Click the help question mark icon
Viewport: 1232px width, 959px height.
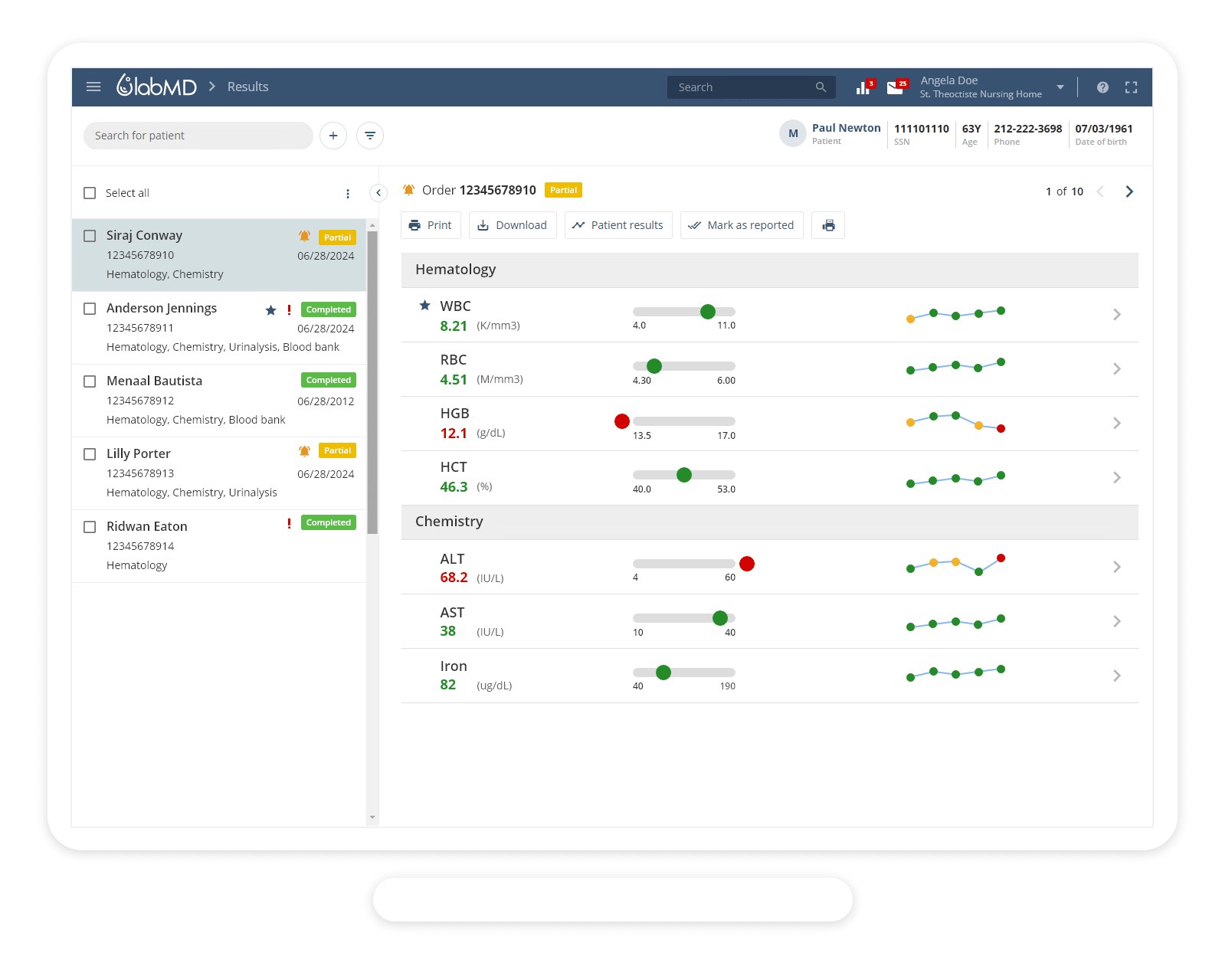1103,87
